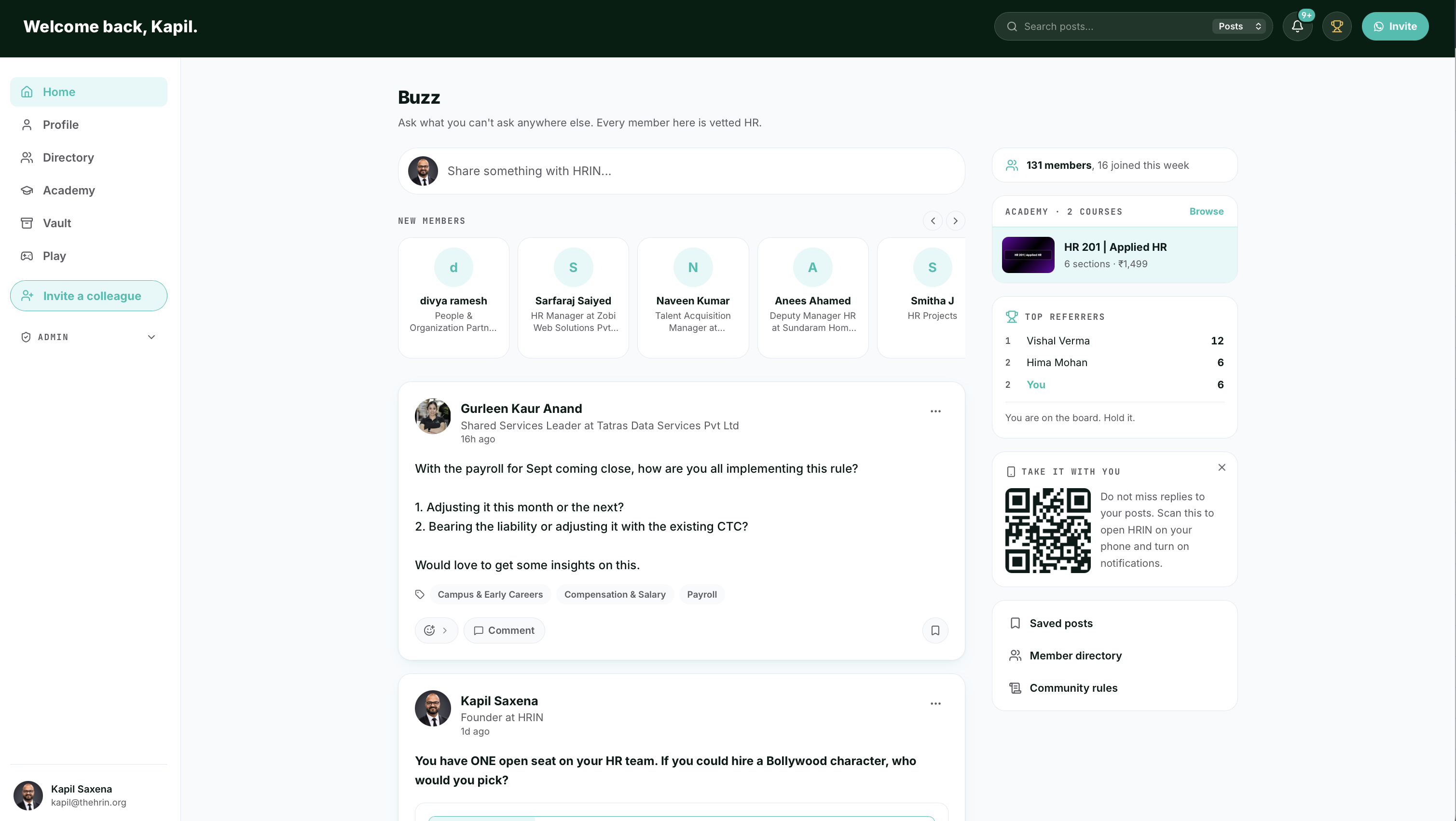
Task: Open Community rules
Action: 1114,688
